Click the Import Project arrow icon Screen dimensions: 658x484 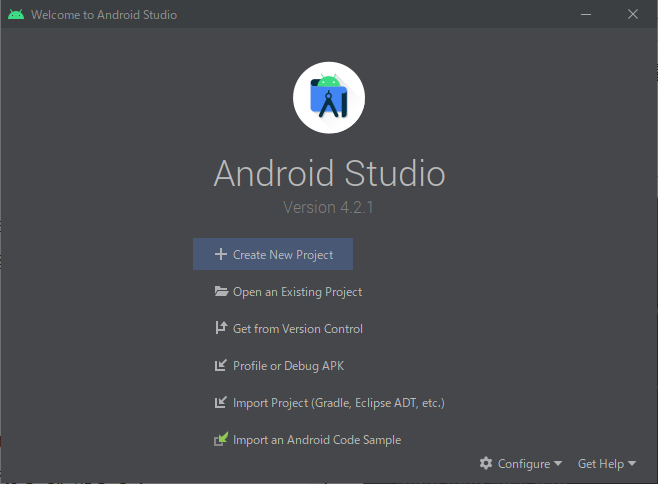[x=221, y=402]
